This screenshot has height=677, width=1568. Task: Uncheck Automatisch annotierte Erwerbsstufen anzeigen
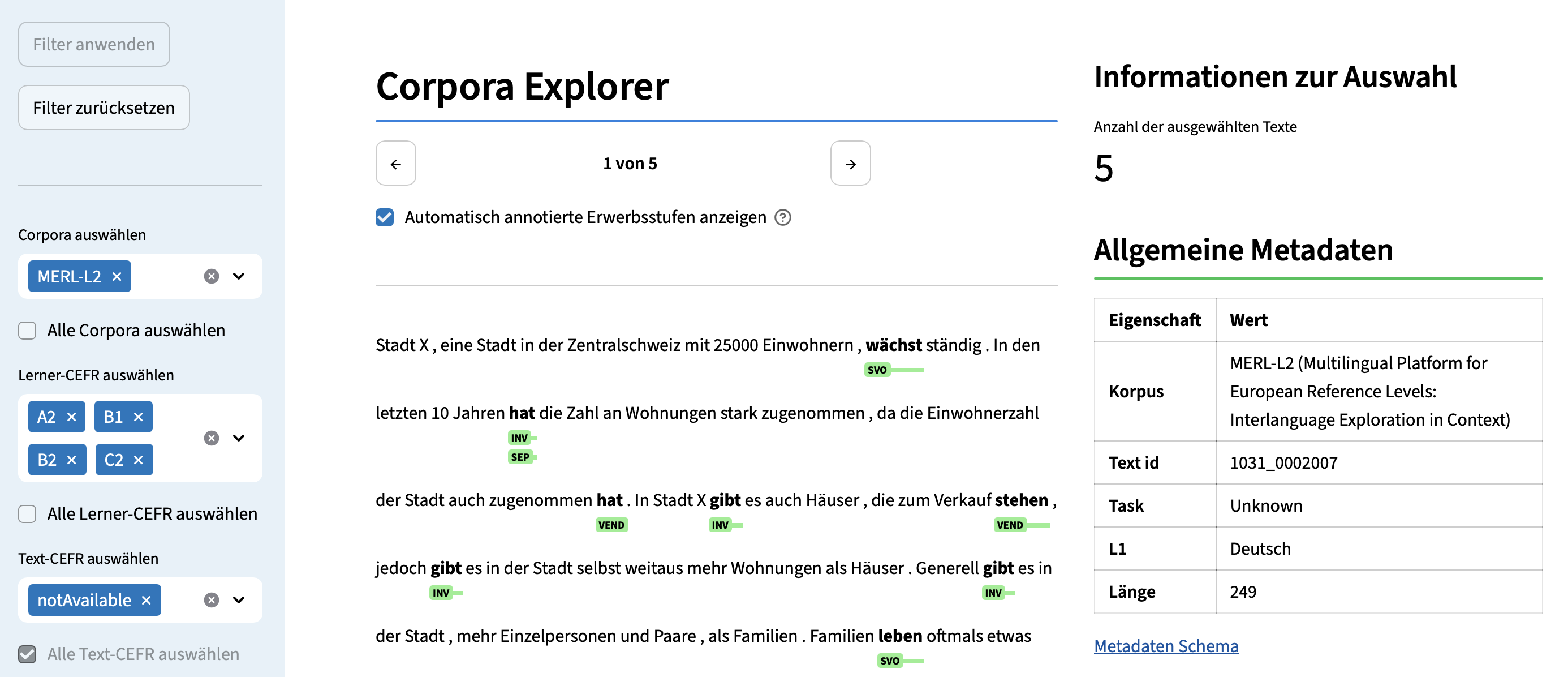coord(385,217)
